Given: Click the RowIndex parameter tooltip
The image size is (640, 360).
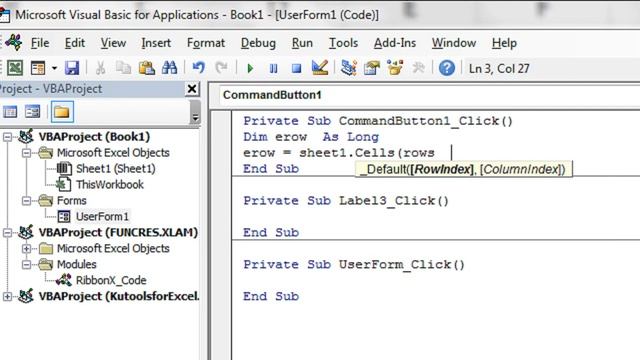Looking at the screenshot, I should click(442, 169).
